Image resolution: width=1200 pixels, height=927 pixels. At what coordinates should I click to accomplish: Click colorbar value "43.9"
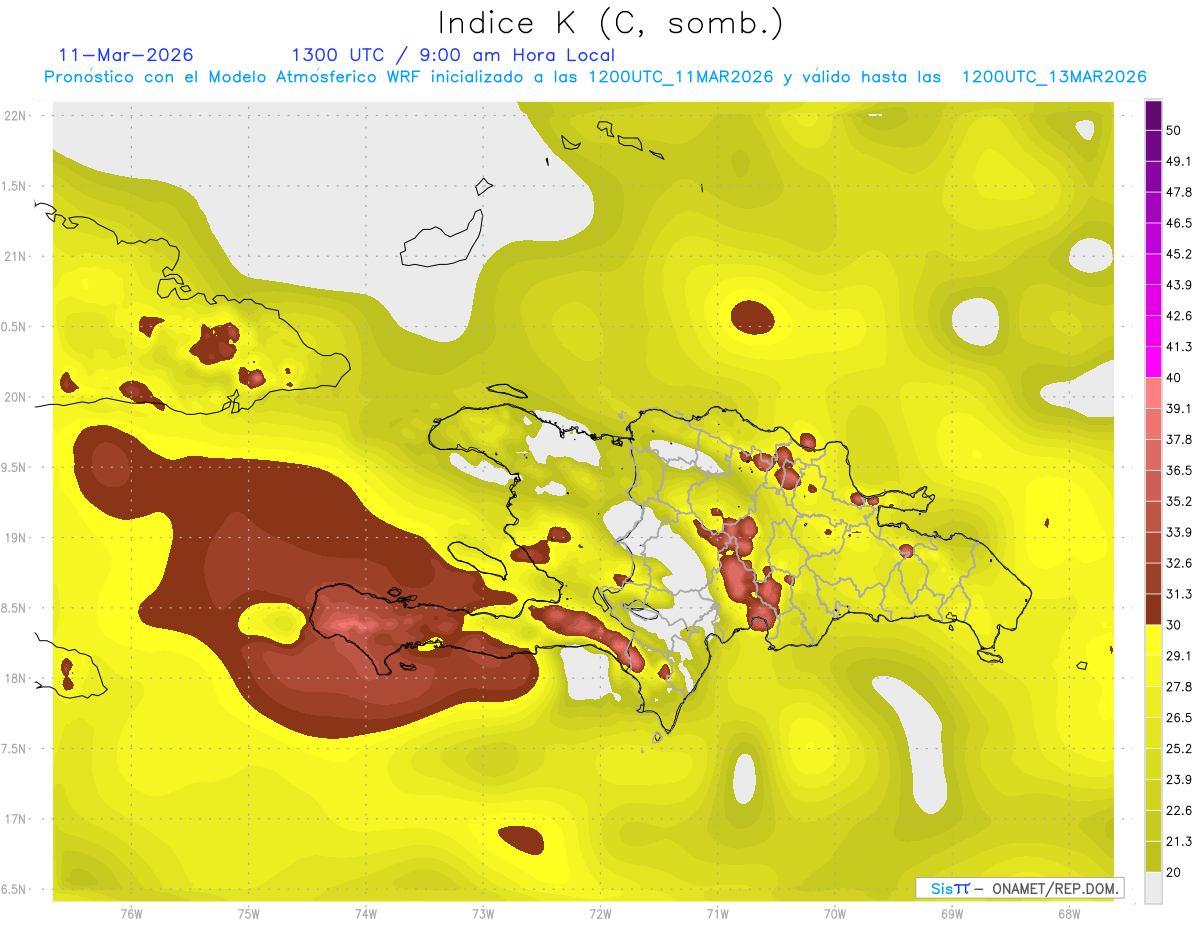coord(1179,285)
